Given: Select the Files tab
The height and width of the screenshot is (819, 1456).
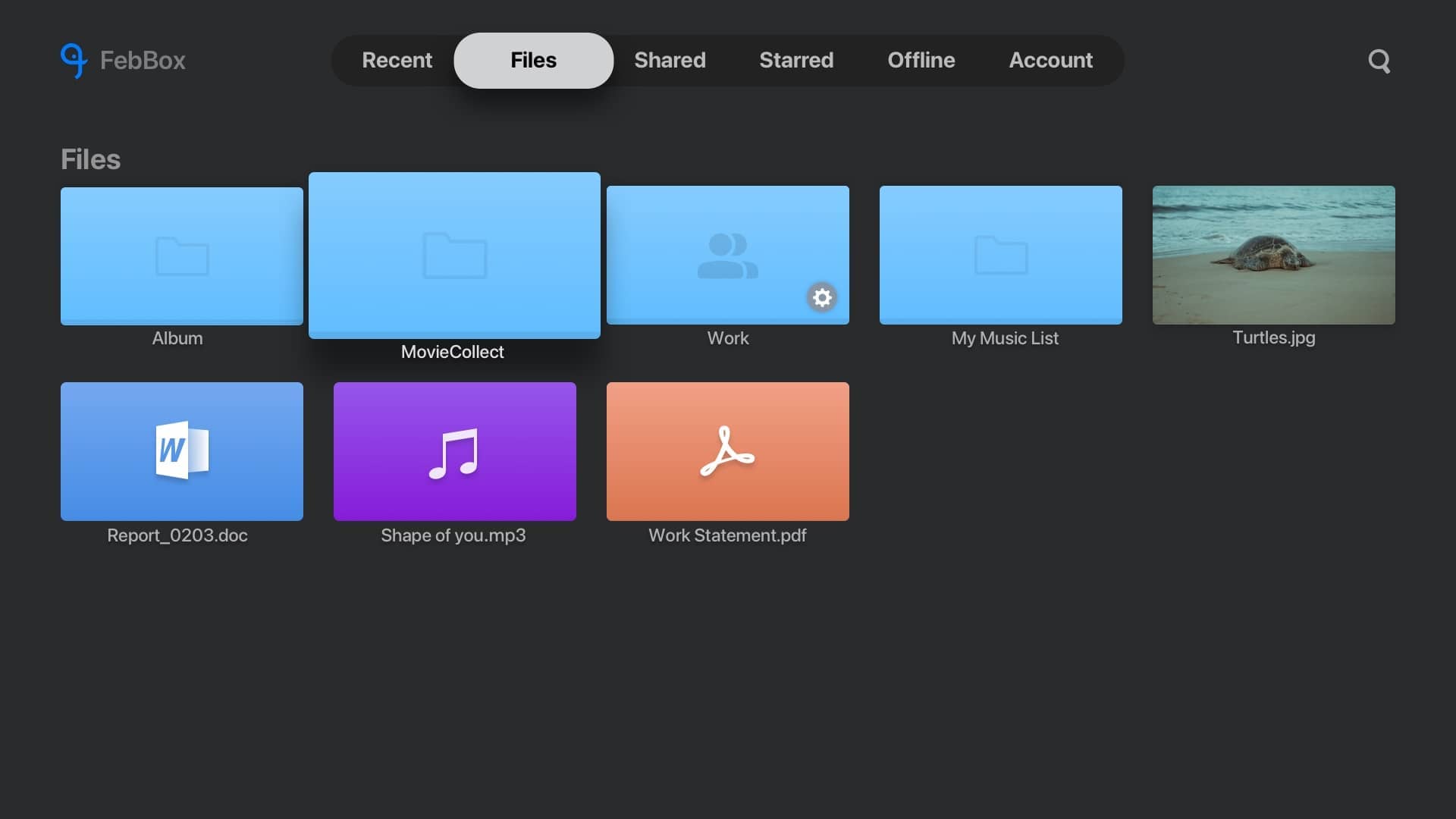Looking at the screenshot, I should pos(533,61).
